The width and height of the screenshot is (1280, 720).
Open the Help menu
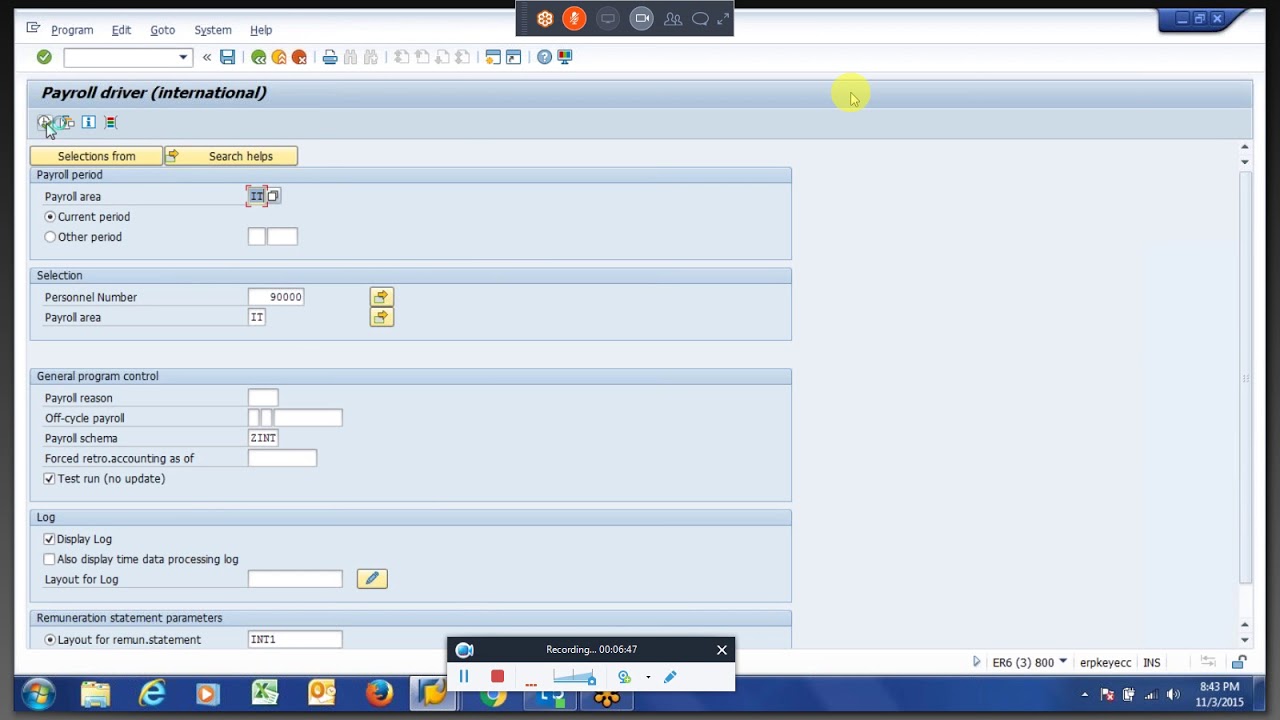point(261,30)
